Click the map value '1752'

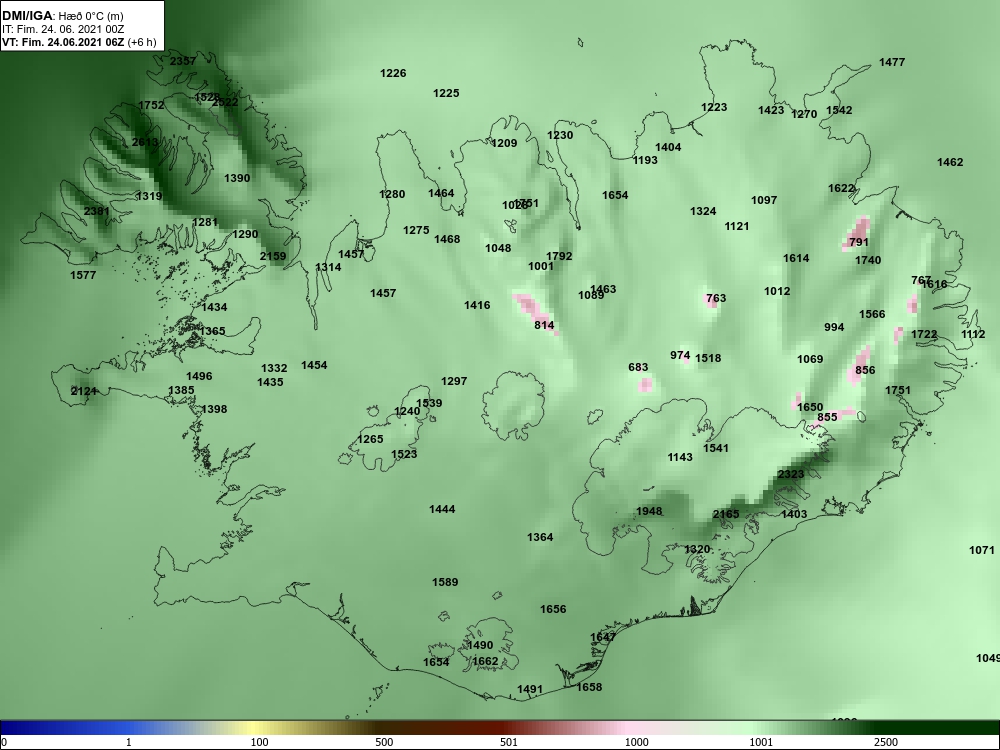point(151,105)
